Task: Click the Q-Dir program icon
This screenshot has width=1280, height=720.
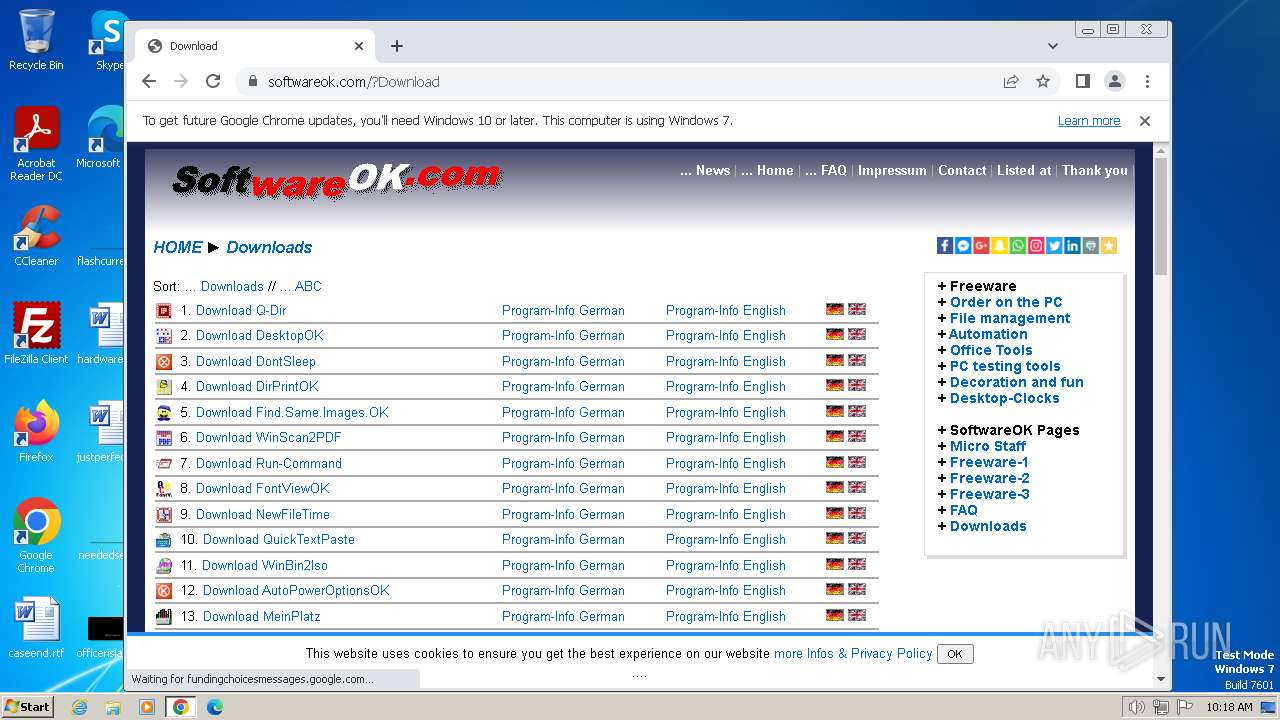Action: (x=164, y=311)
